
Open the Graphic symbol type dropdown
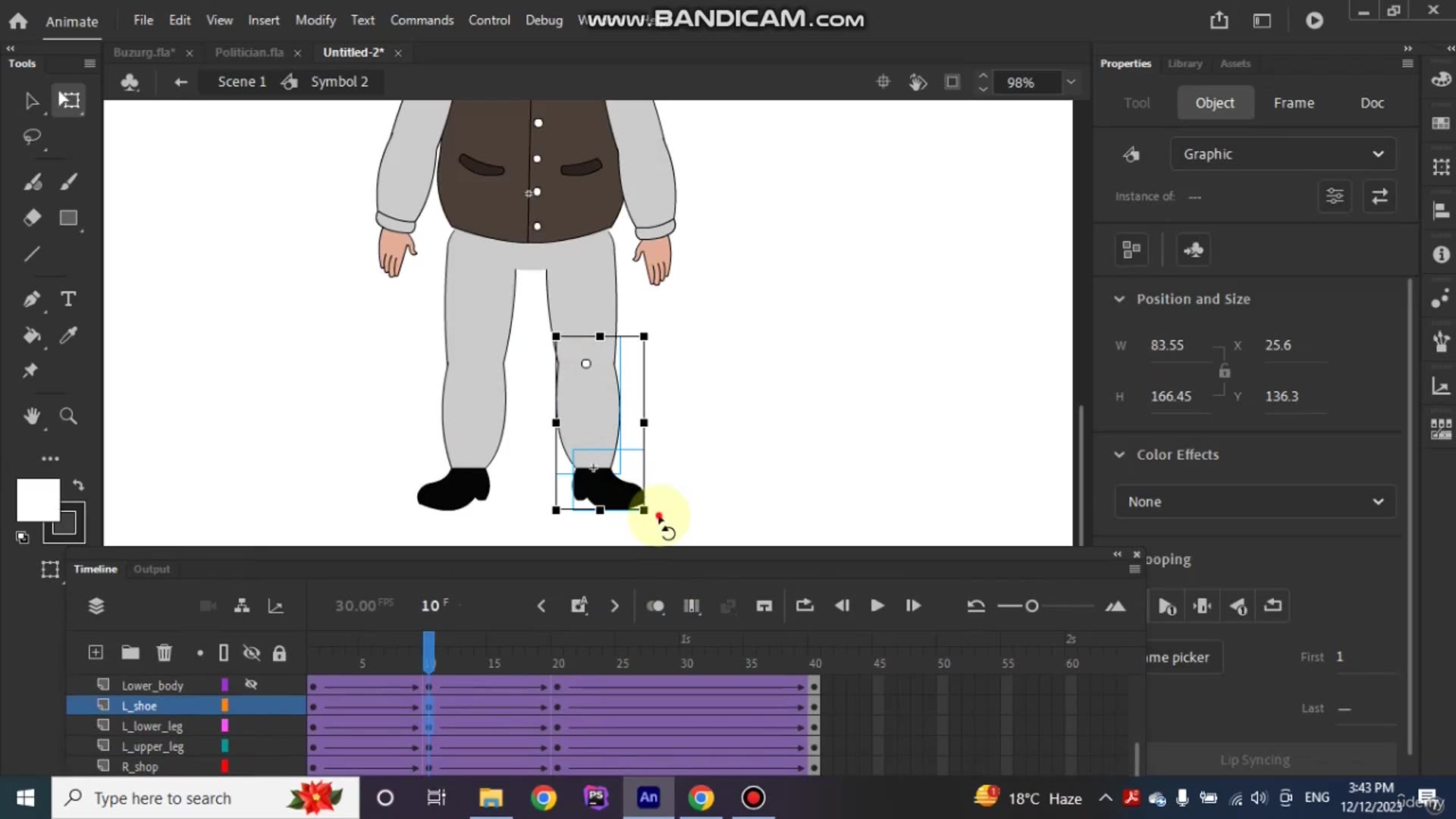click(x=1282, y=153)
